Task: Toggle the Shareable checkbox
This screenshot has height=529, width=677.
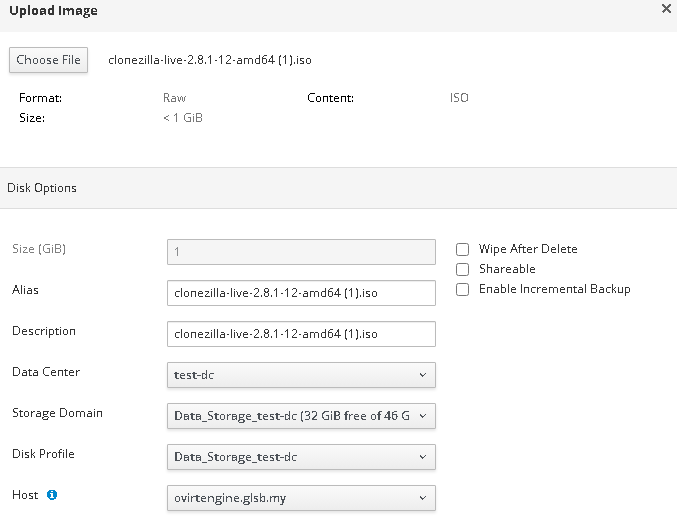Action: (x=462, y=269)
